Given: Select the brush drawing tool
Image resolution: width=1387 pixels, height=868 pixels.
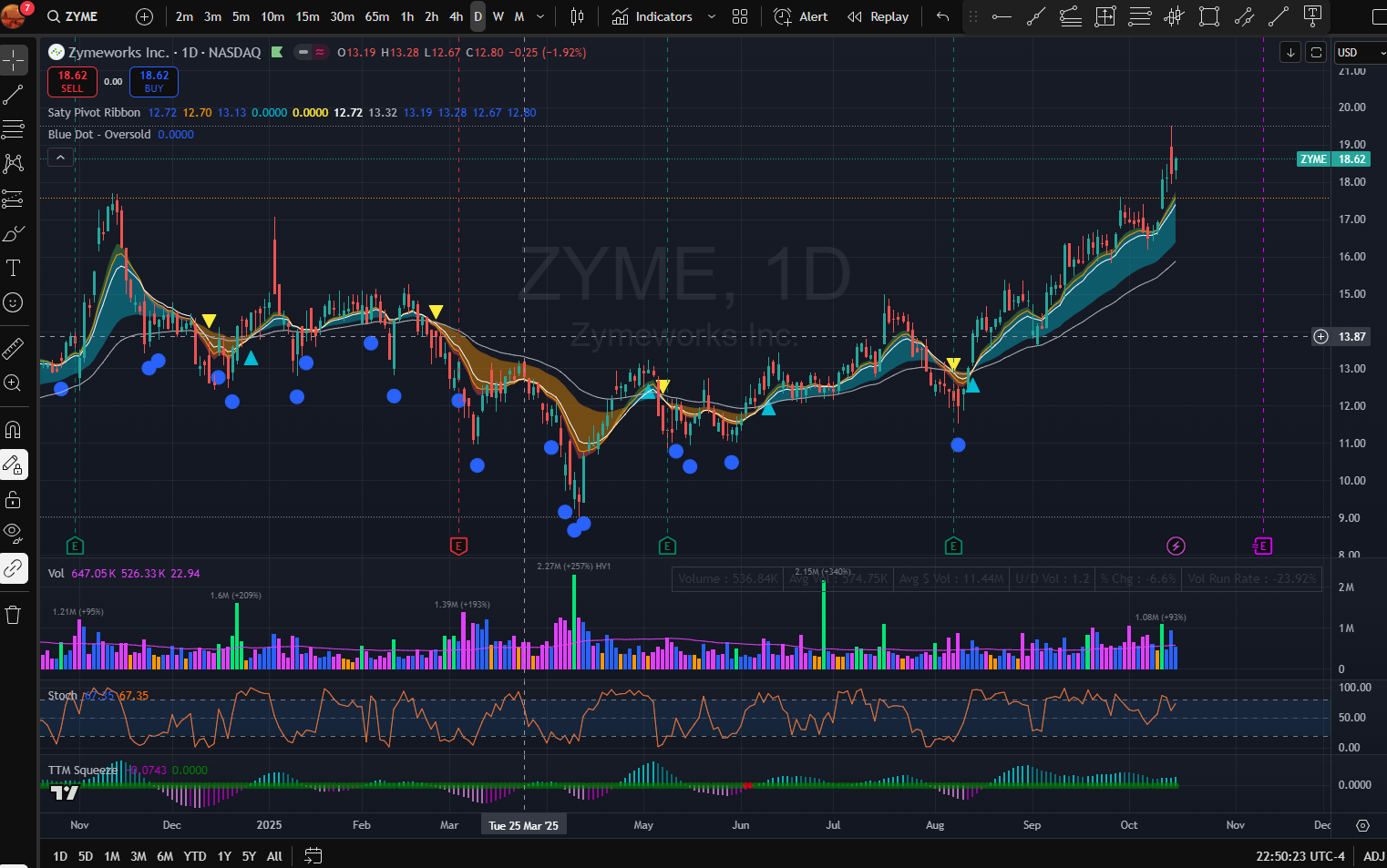Looking at the screenshot, I should (x=14, y=234).
